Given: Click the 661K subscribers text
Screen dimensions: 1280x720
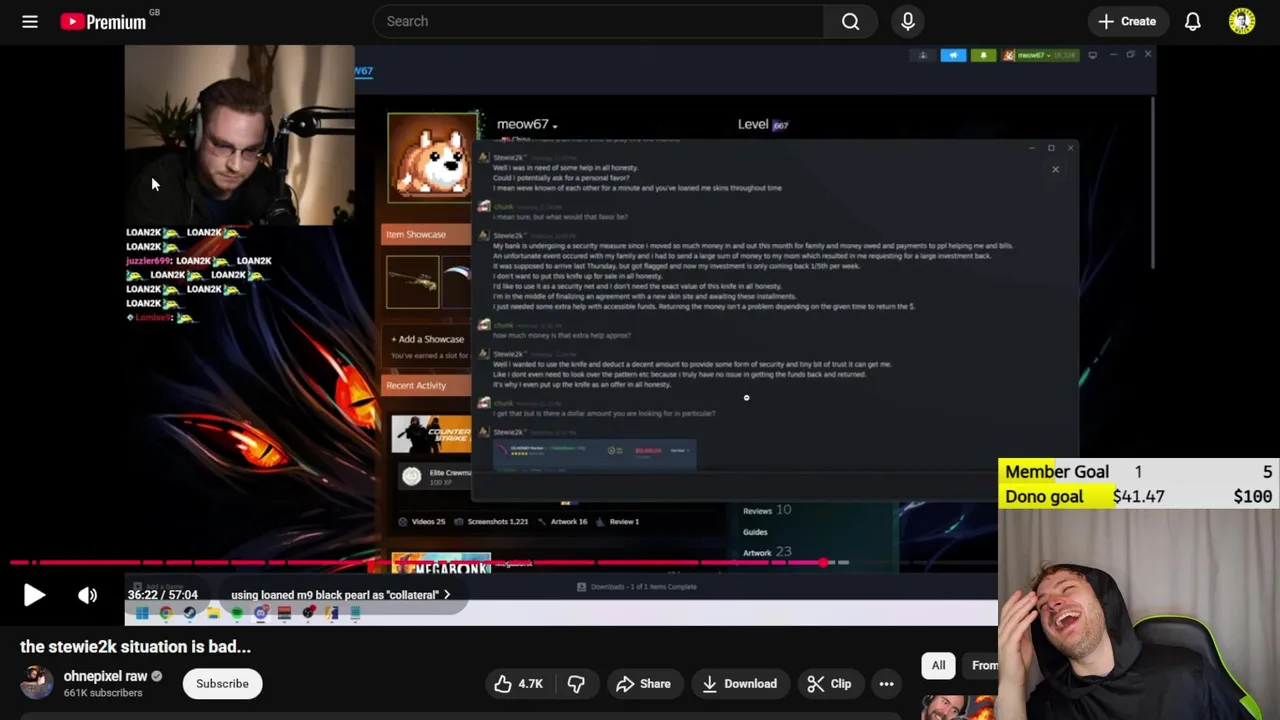Looking at the screenshot, I should 103,693.
